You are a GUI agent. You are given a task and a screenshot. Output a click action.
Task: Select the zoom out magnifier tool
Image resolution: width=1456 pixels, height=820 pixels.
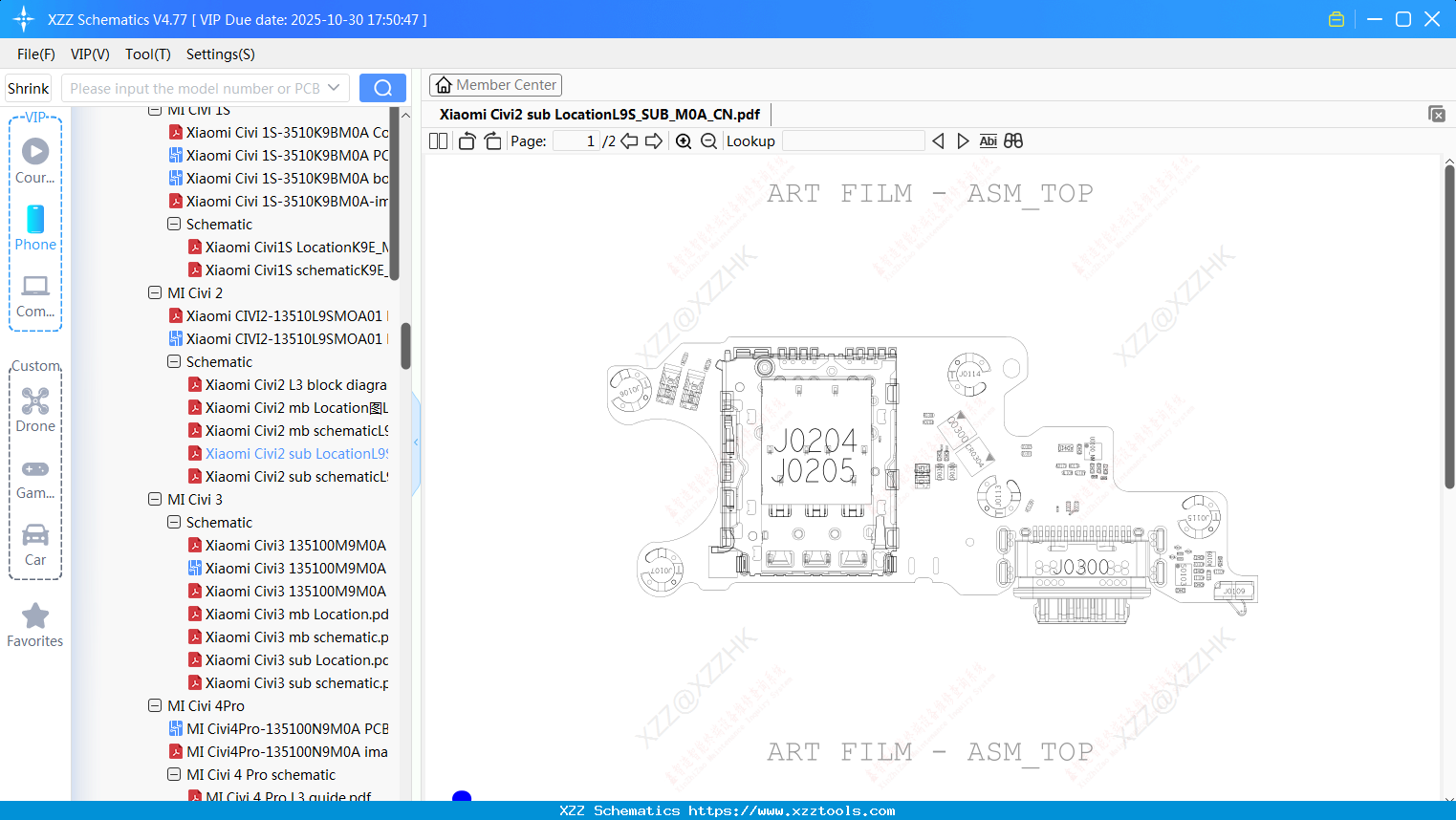coord(708,140)
